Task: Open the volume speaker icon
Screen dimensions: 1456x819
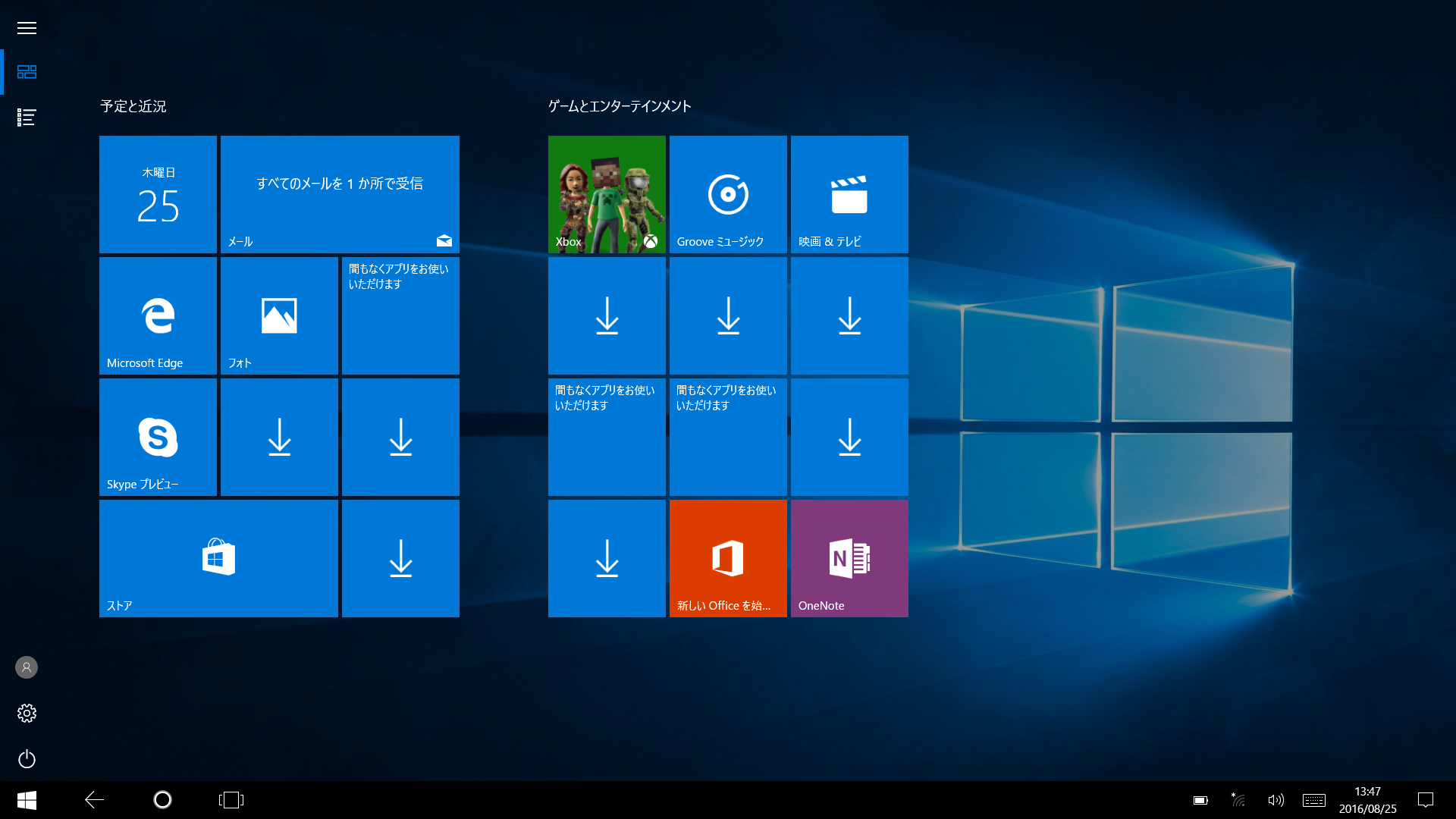Action: pos(1276,800)
